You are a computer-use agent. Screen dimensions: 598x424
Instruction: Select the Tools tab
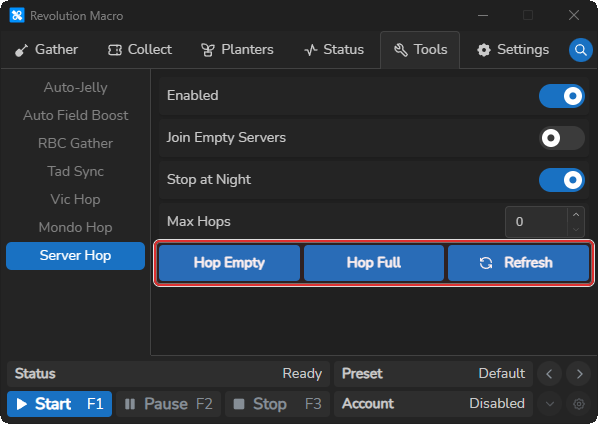(x=420, y=50)
